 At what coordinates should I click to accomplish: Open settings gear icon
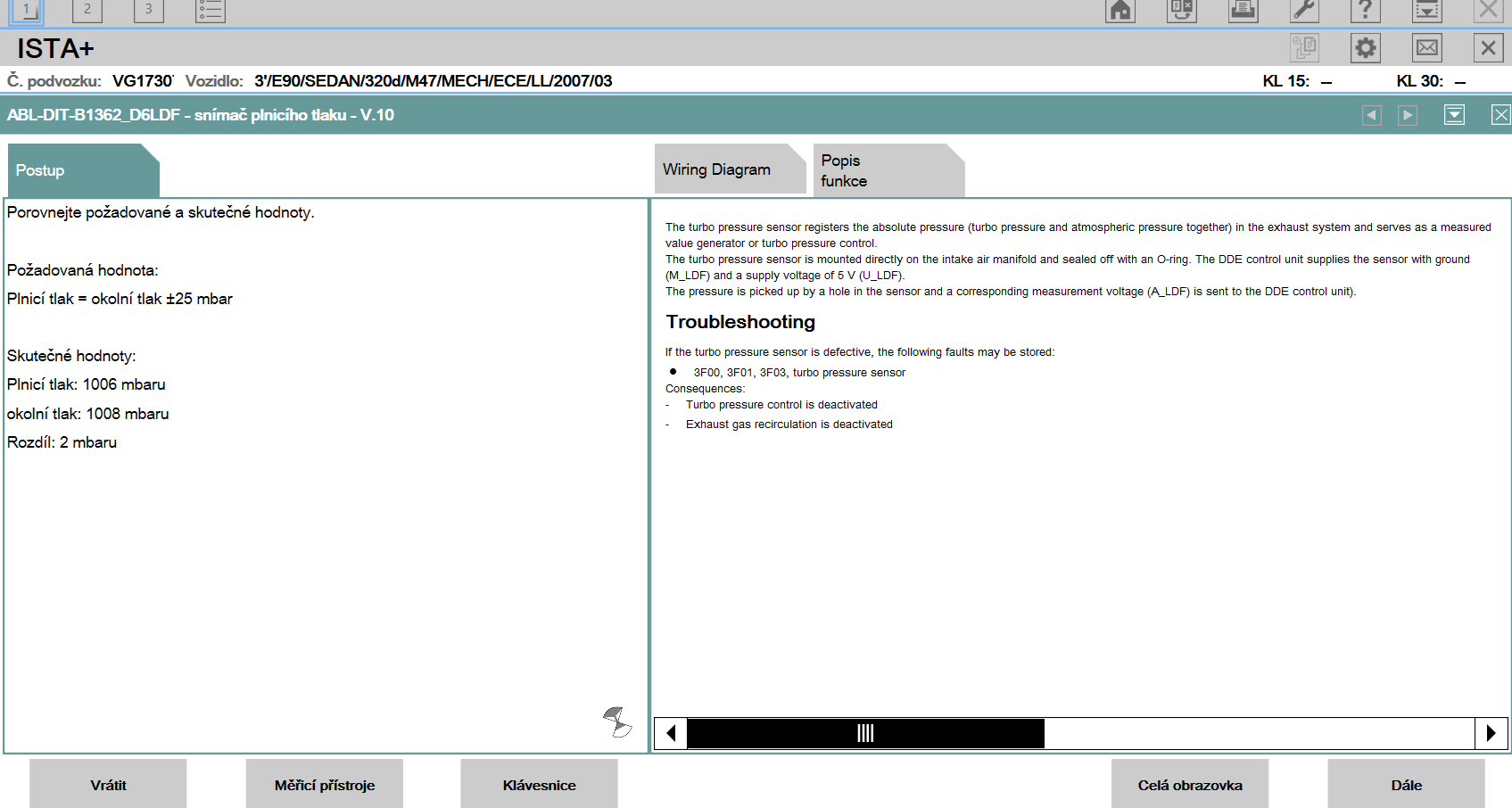1366,47
